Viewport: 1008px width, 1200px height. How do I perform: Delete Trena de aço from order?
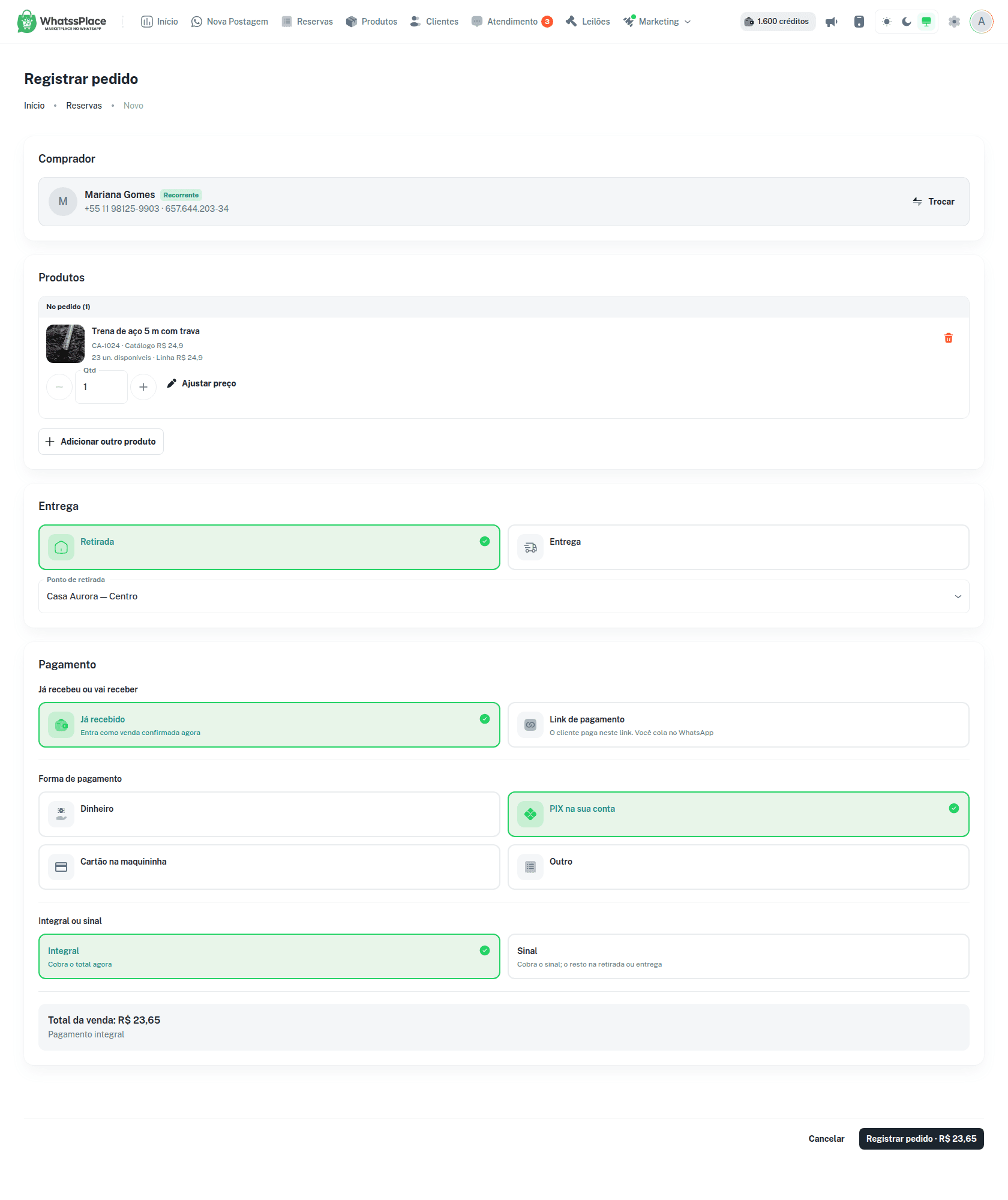tap(949, 338)
